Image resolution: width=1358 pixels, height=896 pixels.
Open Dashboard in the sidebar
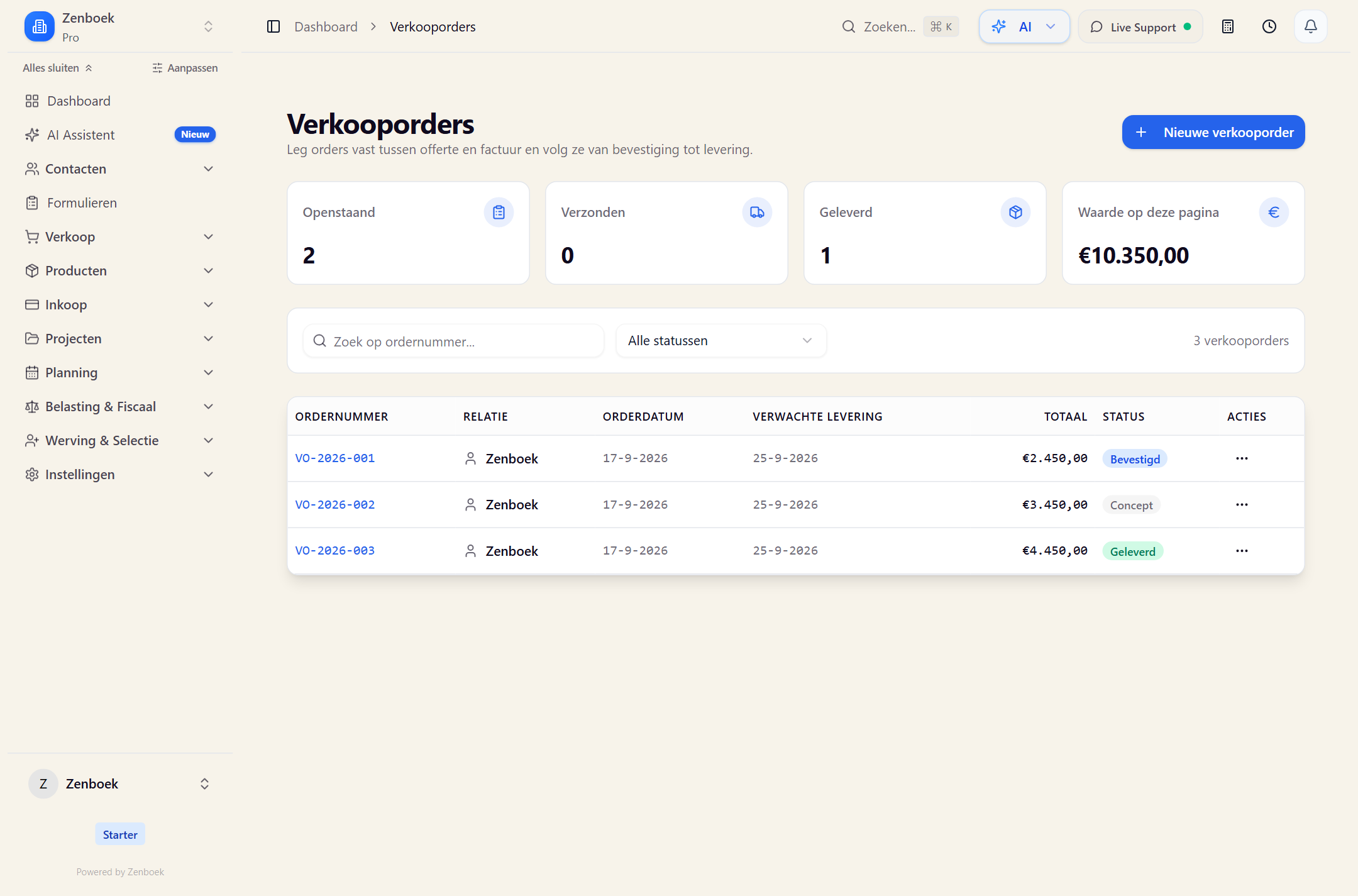[119, 101]
